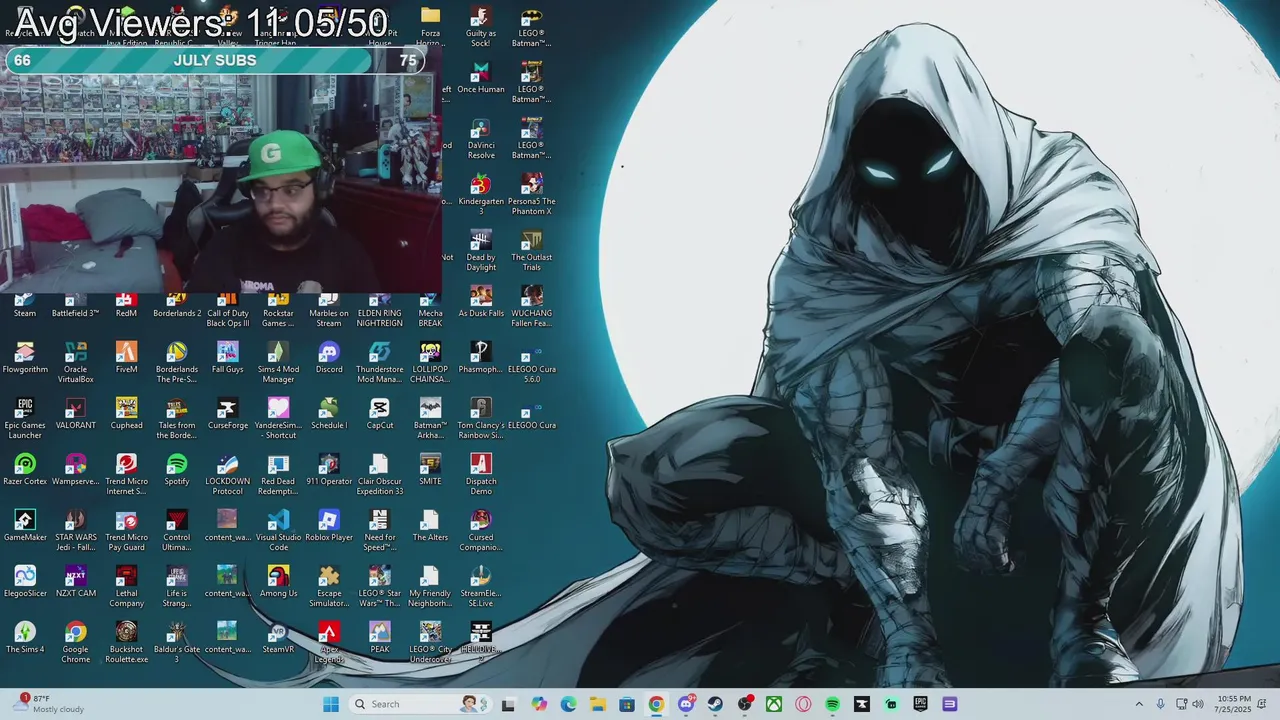The height and width of the screenshot is (720, 1280).
Task: Open the Opera GX taskbar icon
Action: (x=803, y=704)
